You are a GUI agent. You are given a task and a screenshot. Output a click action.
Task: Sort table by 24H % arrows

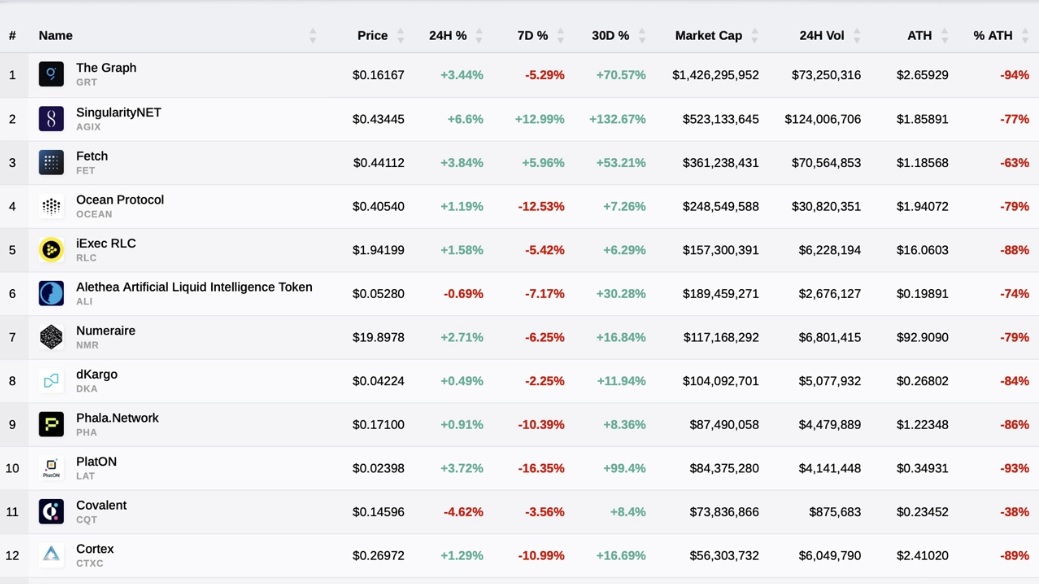click(x=479, y=36)
